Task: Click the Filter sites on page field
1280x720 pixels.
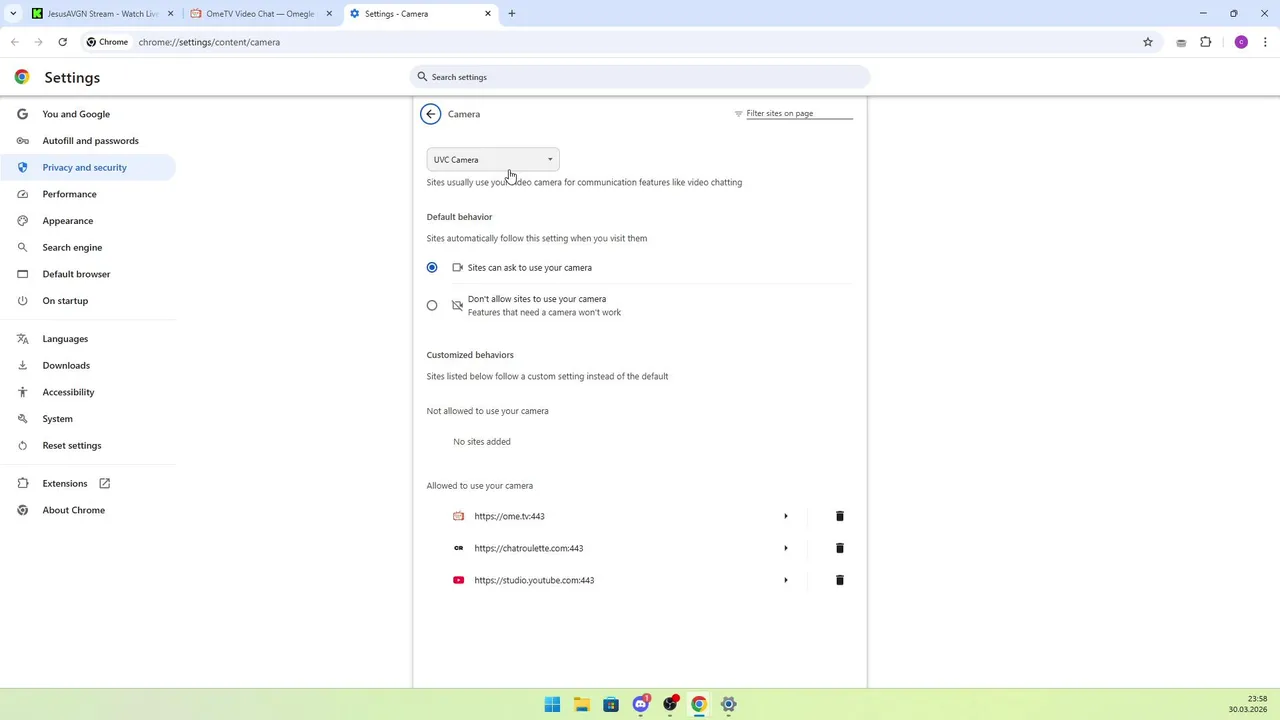Action: [799, 113]
